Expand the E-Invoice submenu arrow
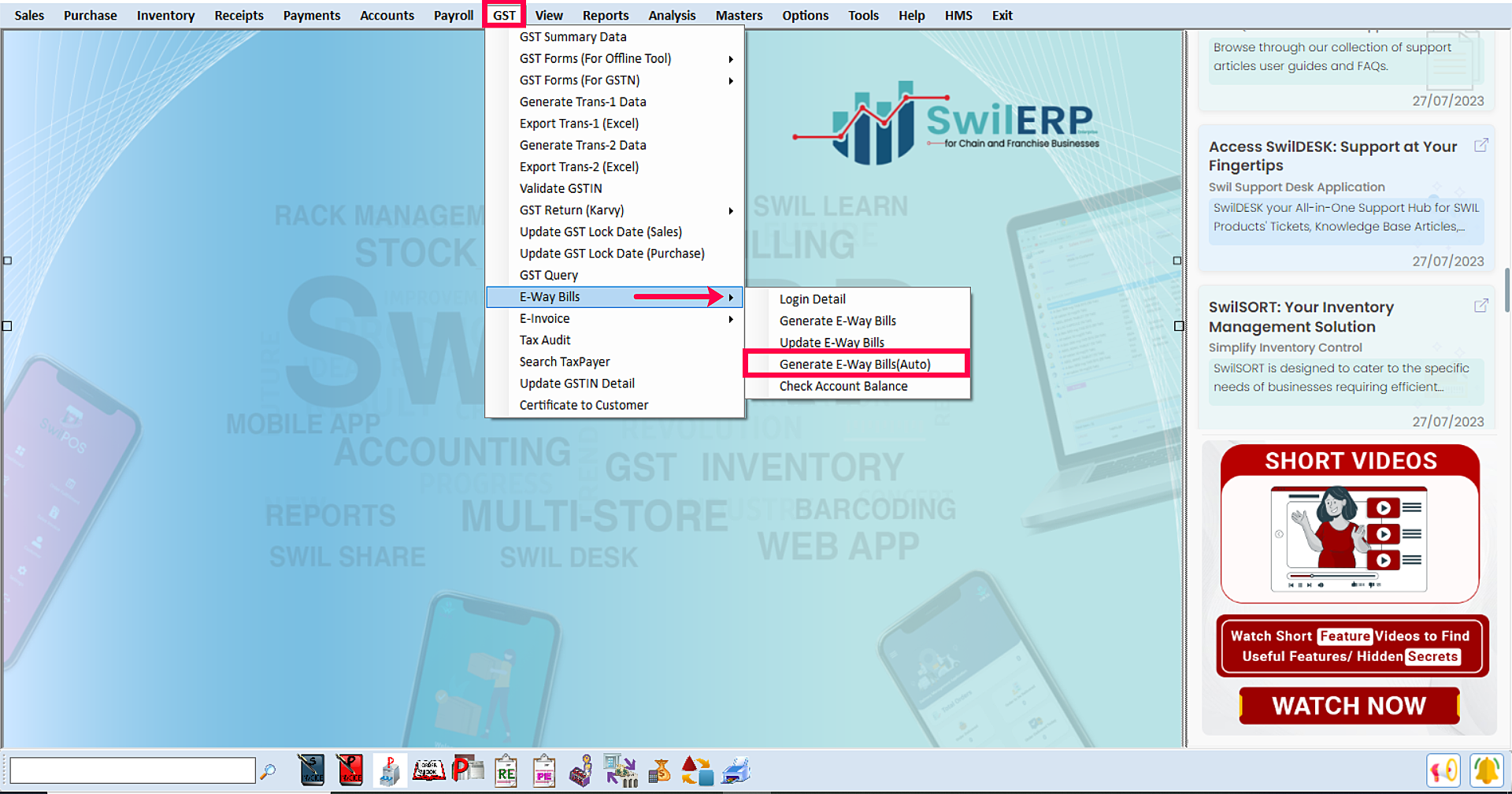Image resolution: width=1512 pixels, height=794 pixels. pyautogui.click(x=731, y=319)
